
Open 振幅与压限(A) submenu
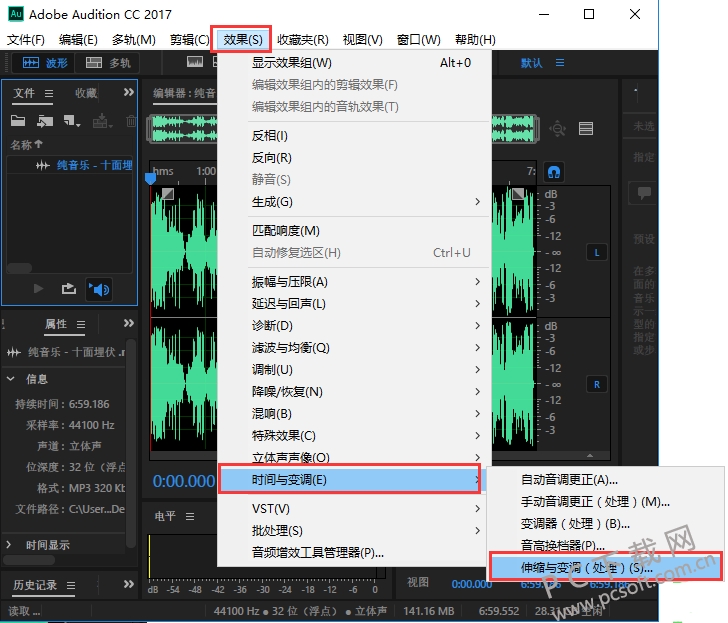[354, 282]
